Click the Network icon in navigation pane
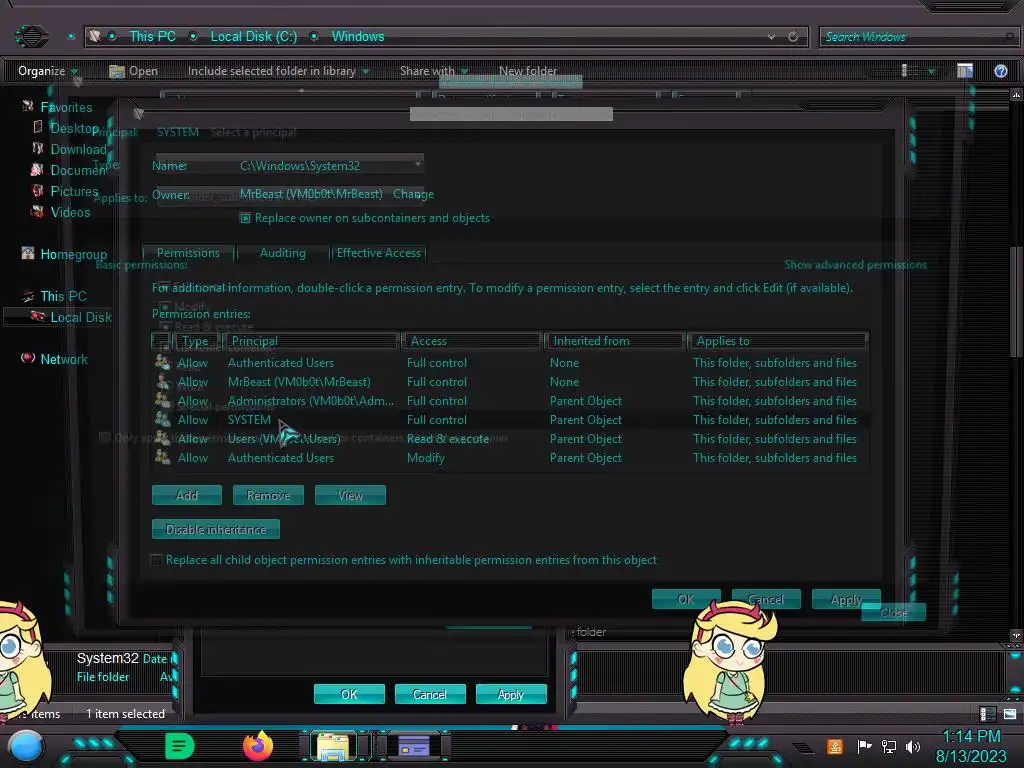The width and height of the screenshot is (1024, 768). (x=27, y=358)
